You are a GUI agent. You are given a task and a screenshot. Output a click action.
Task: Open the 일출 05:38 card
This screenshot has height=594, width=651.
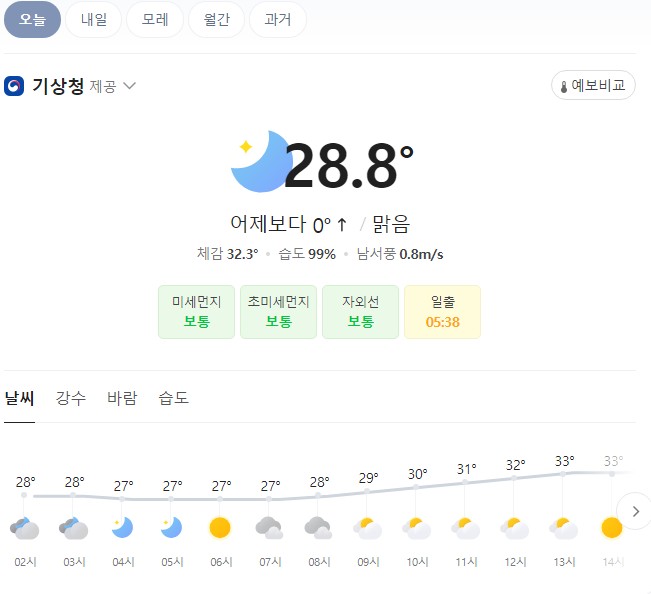pos(443,312)
